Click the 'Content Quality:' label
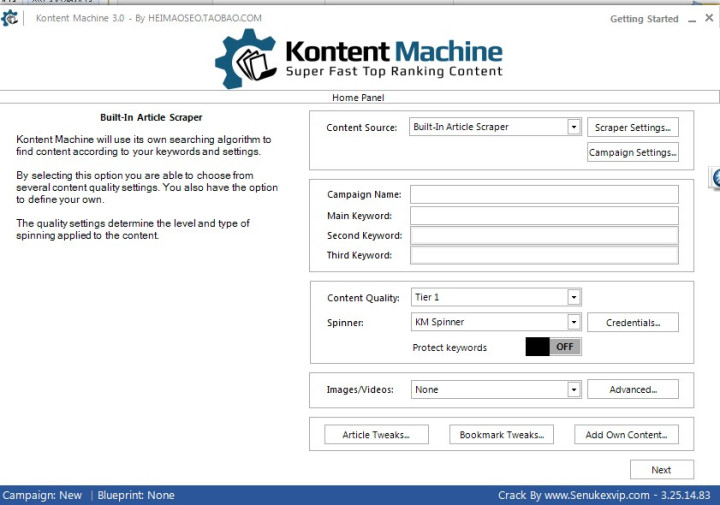 (363, 298)
